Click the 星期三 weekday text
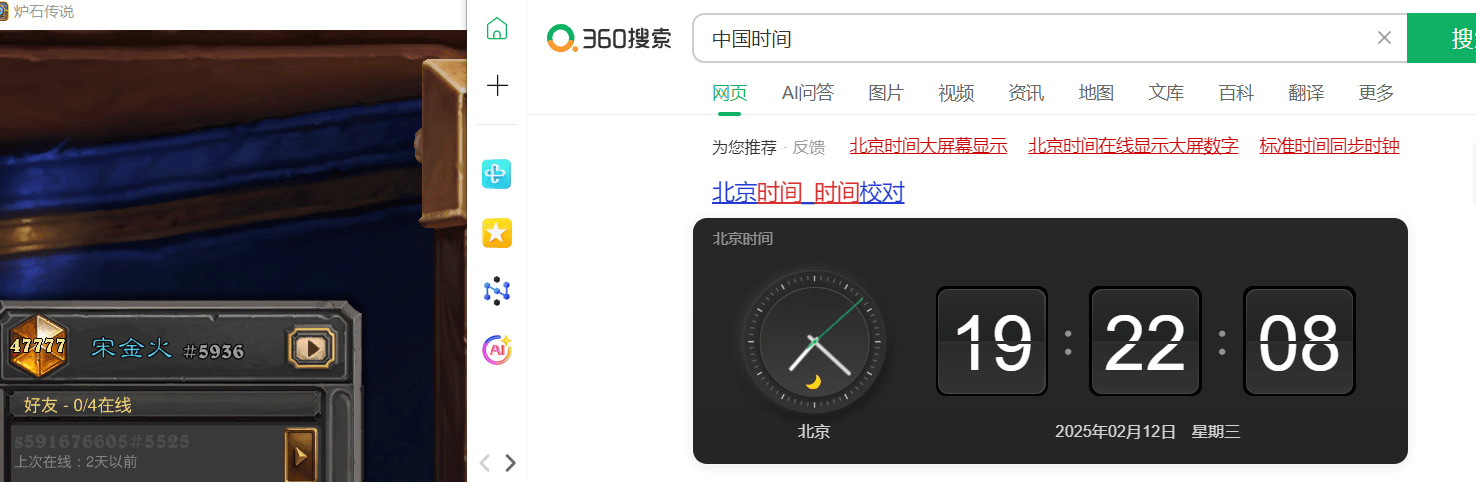 click(x=1216, y=432)
